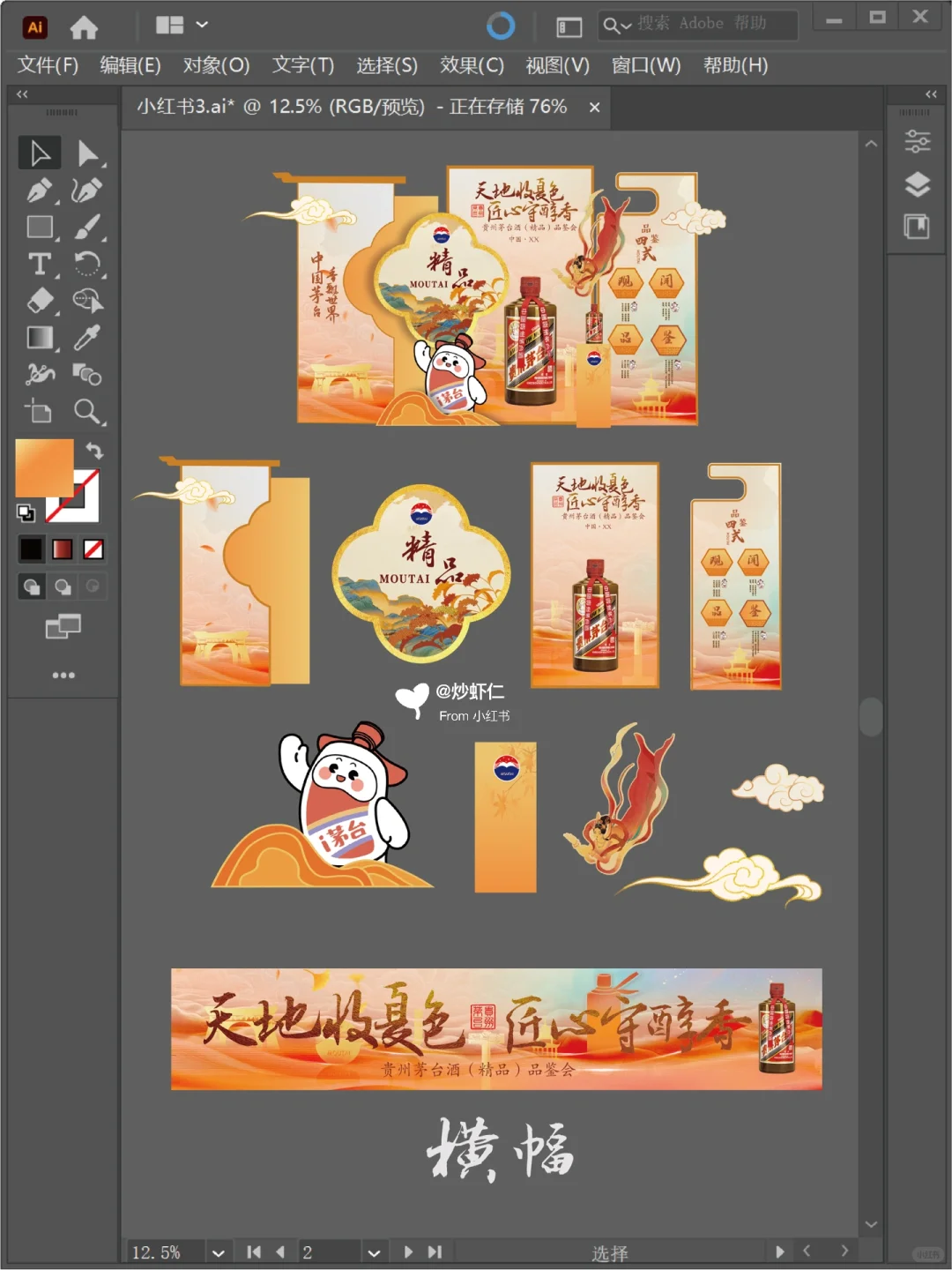The height and width of the screenshot is (1270, 952).
Task: Open Edit Toolbar three dots
Action: pyautogui.click(x=63, y=676)
